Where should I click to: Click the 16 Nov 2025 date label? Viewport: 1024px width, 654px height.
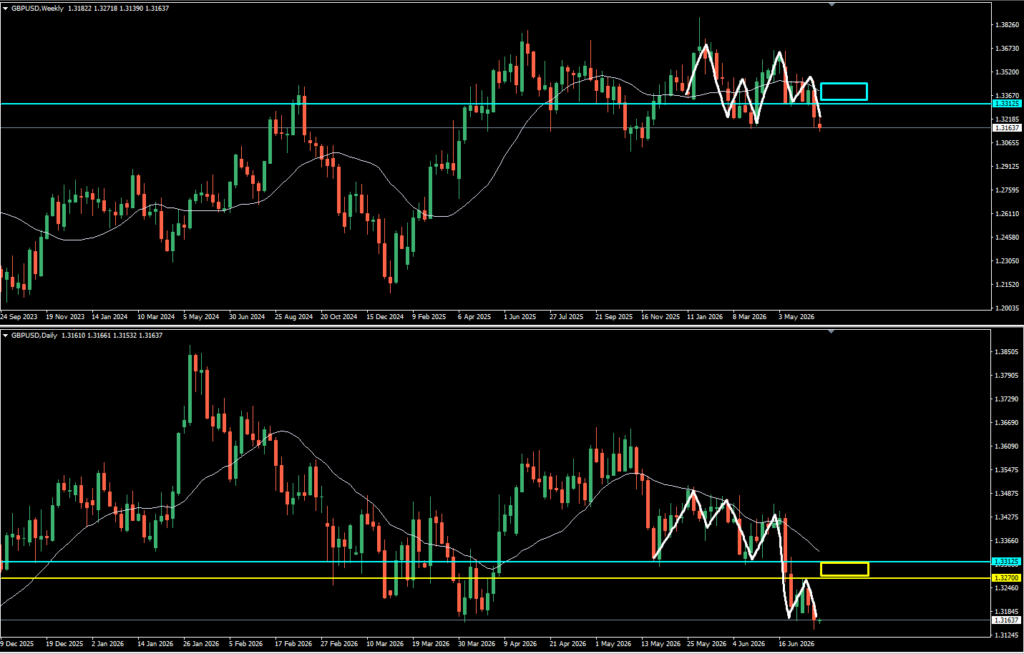tap(660, 316)
